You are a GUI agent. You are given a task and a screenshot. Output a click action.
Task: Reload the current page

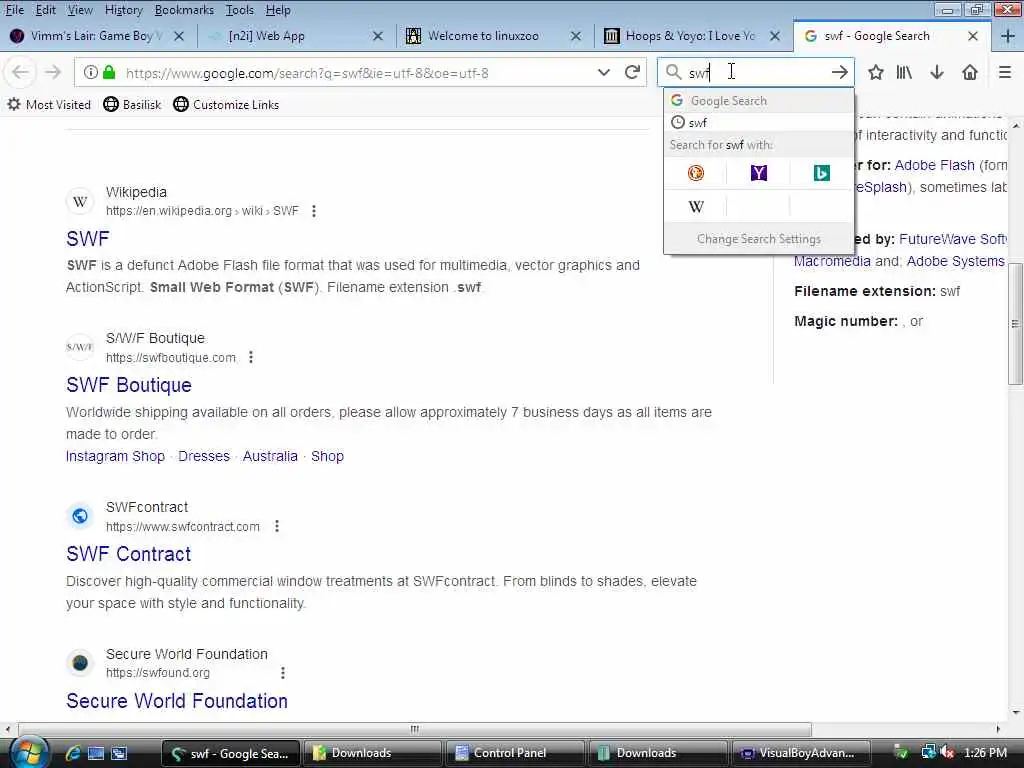[x=632, y=72]
